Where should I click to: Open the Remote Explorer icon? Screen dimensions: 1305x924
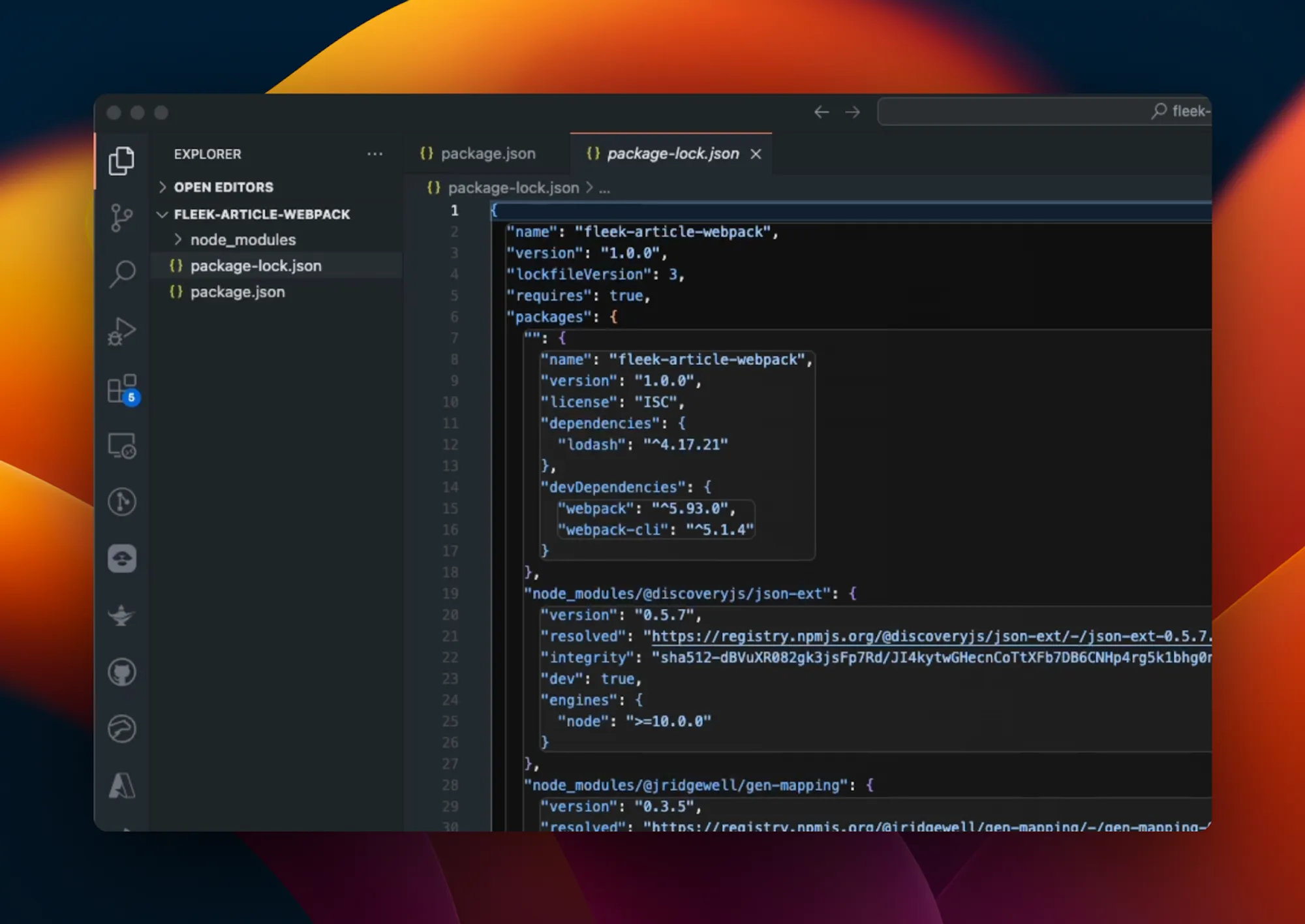[121, 446]
